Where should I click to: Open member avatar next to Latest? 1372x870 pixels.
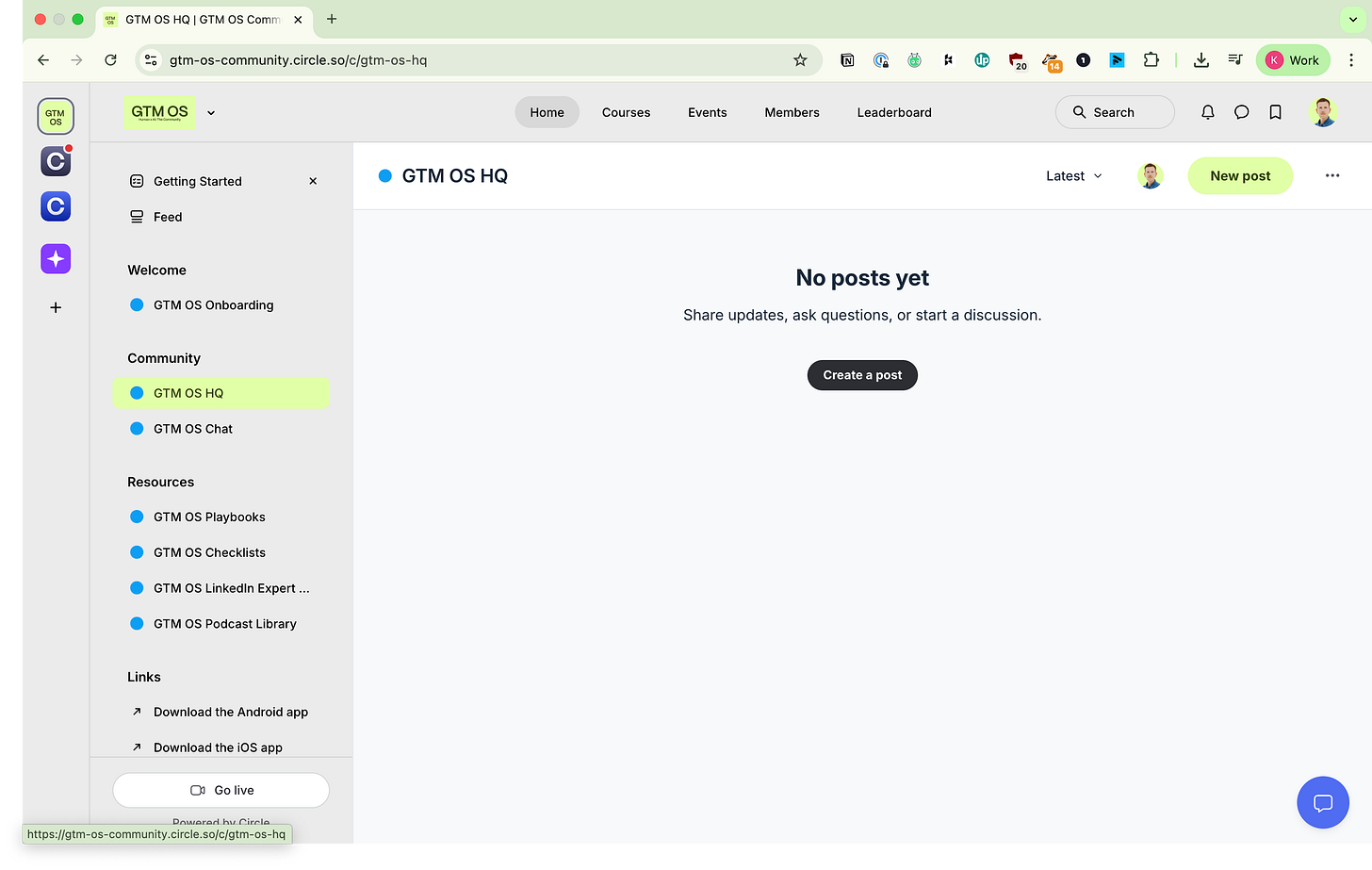(x=1150, y=175)
